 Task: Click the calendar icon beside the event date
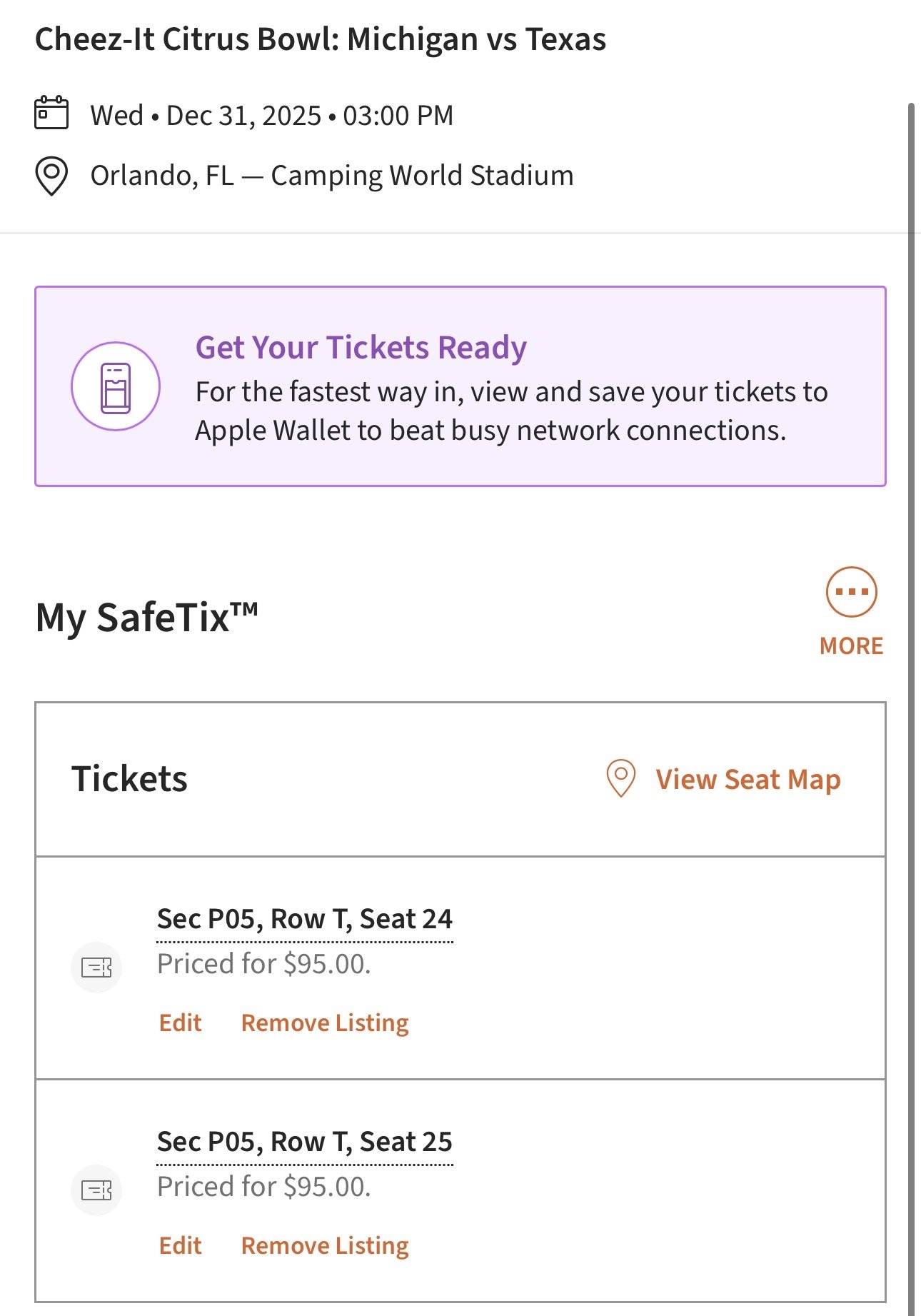[51, 113]
